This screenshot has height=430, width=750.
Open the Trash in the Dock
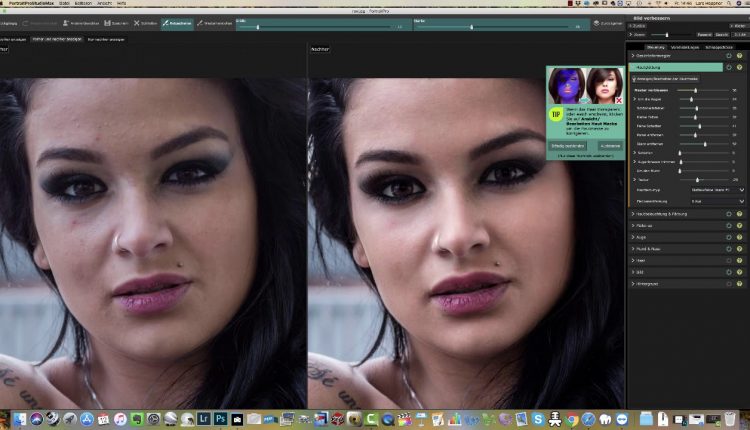(x=730, y=419)
